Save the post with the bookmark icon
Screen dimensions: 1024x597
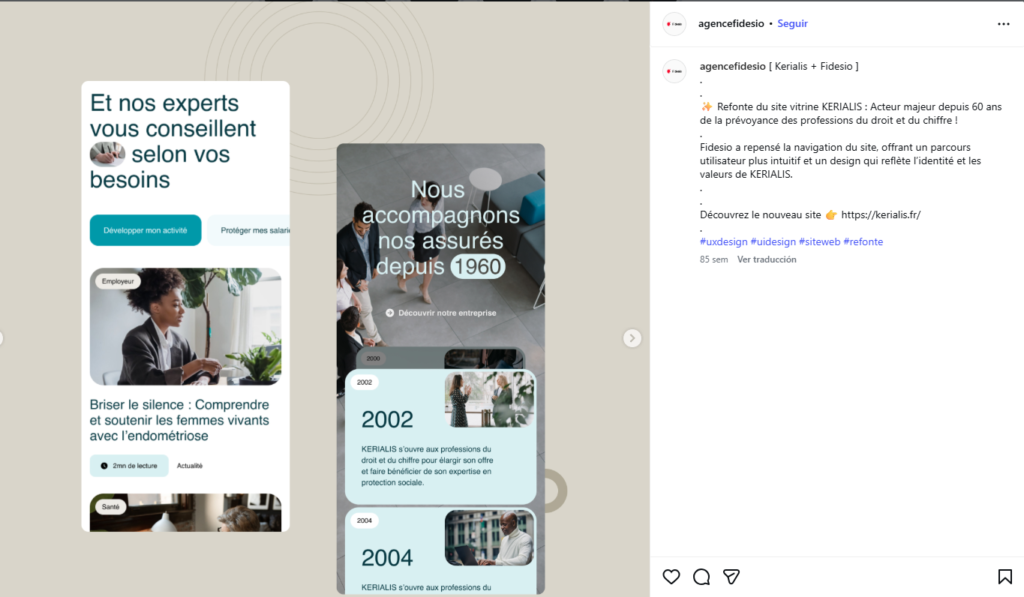coord(1004,577)
